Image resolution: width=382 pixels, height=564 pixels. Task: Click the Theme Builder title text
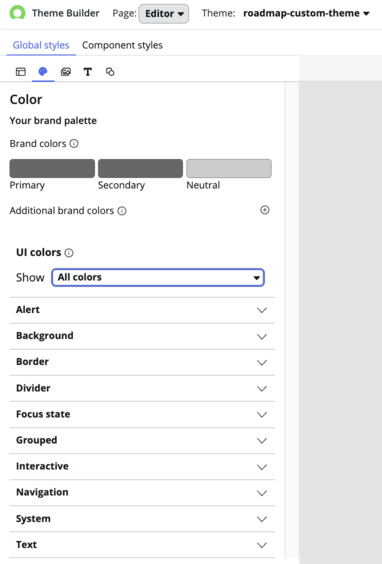click(x=65, y=13)
